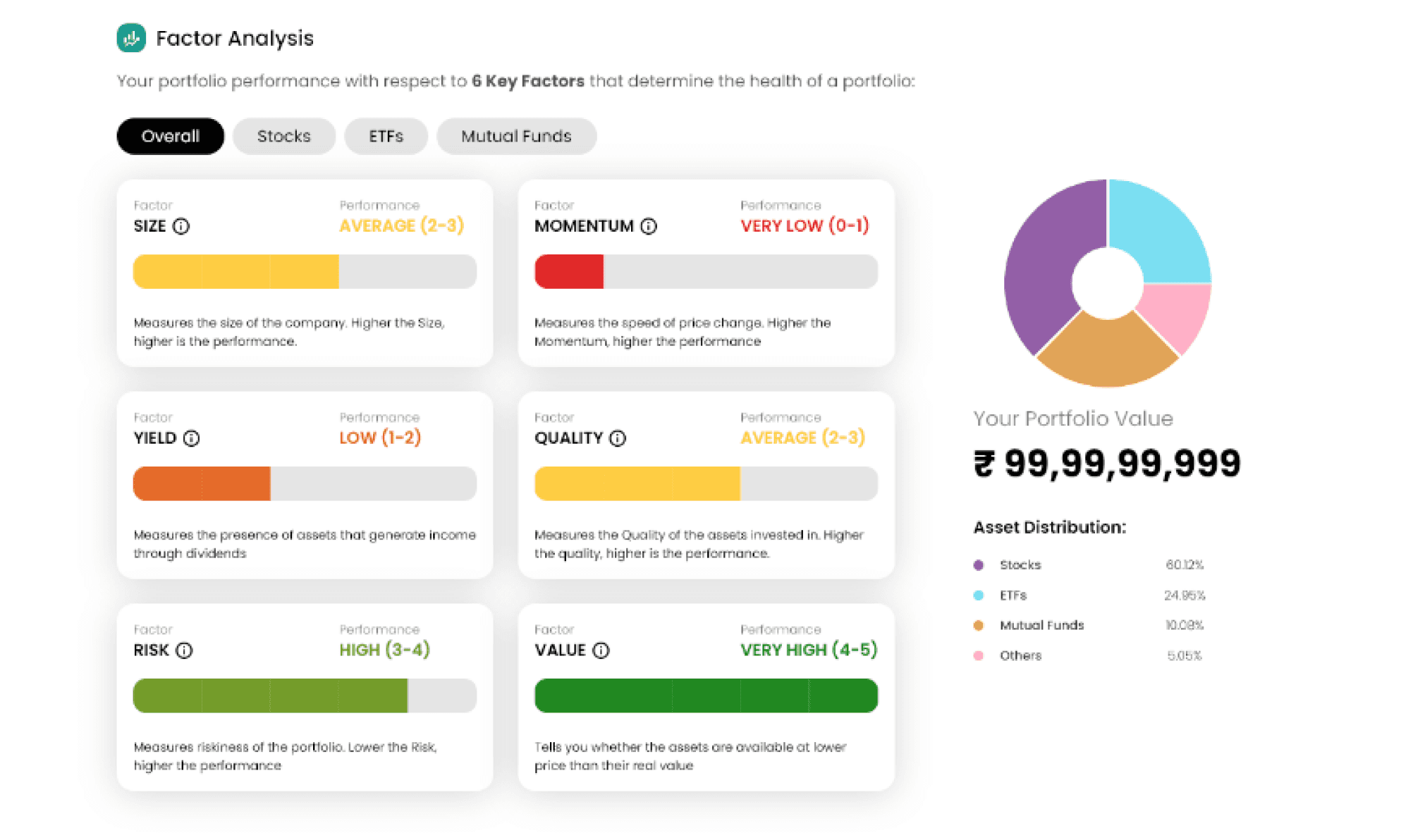Click the portfolio value amount
The width and height of the screenshot is (1413, 840).
(x=1107, y=464)
